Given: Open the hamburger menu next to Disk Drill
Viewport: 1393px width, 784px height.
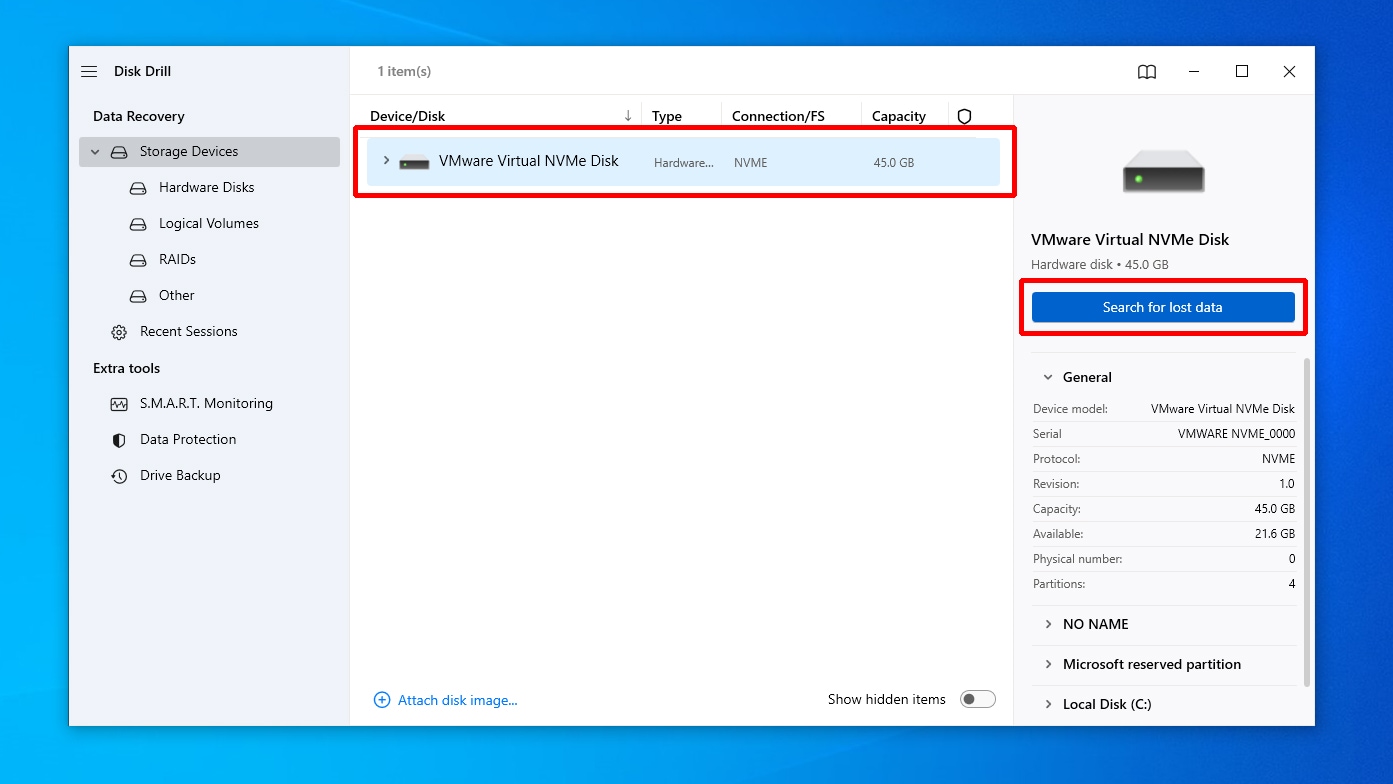Looking at the screenshot, I should pyautogui.click(x=89, y=71).
